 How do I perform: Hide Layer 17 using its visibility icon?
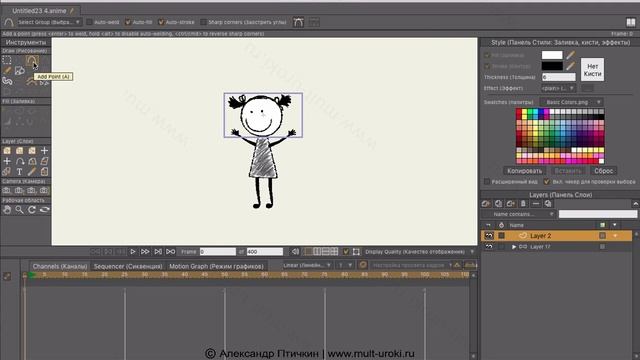point(489,247)
